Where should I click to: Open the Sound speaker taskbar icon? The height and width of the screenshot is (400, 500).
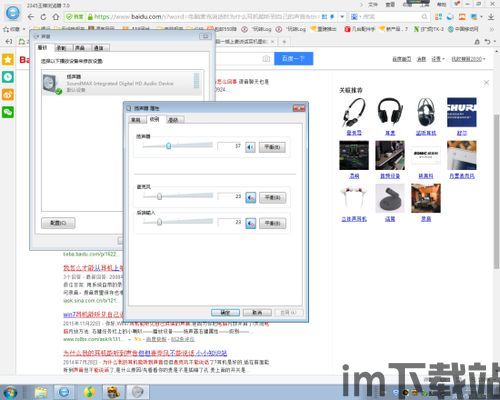click(x=137, y=392)
